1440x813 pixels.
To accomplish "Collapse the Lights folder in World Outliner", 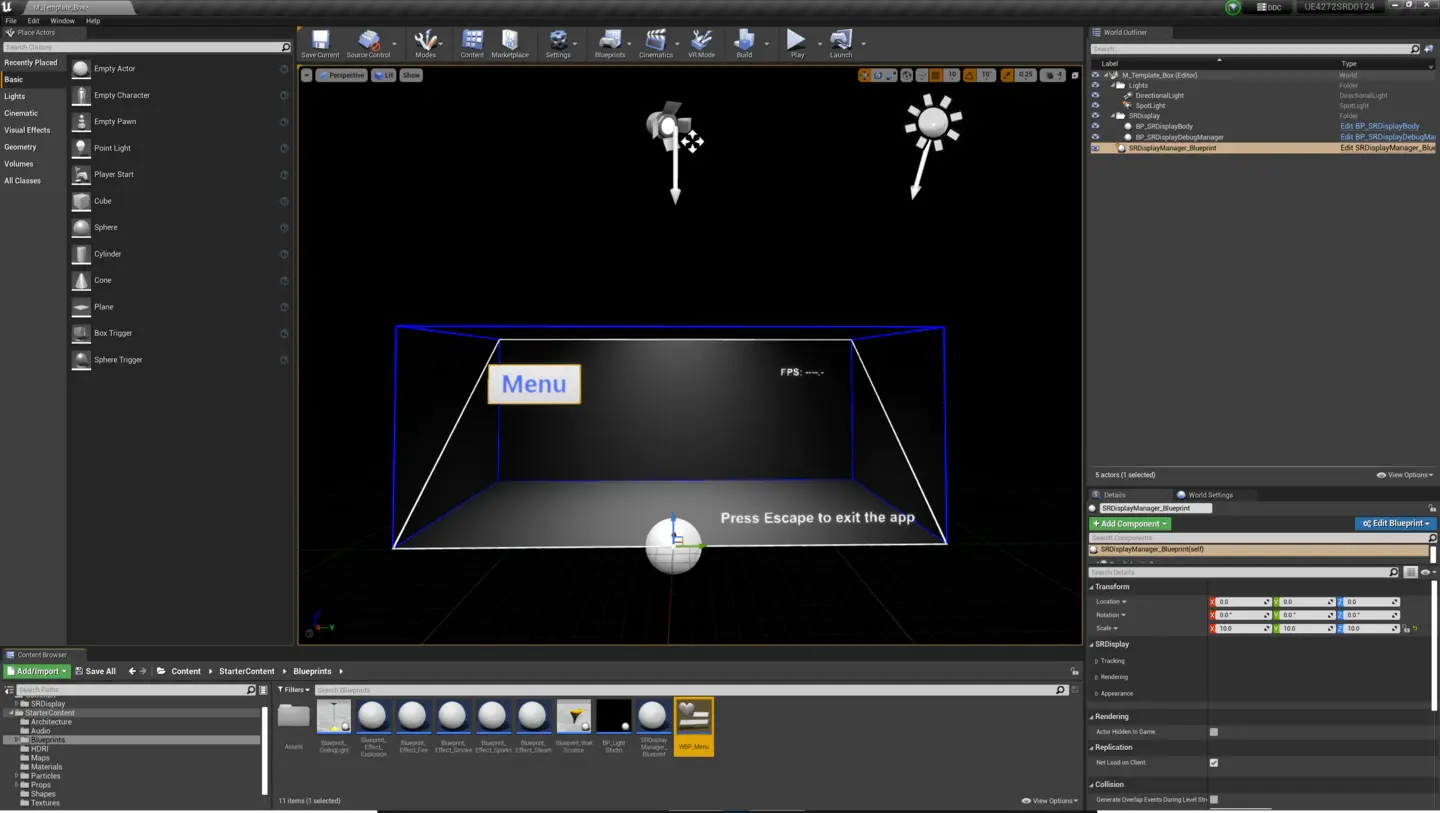I will coord(1113,84).
